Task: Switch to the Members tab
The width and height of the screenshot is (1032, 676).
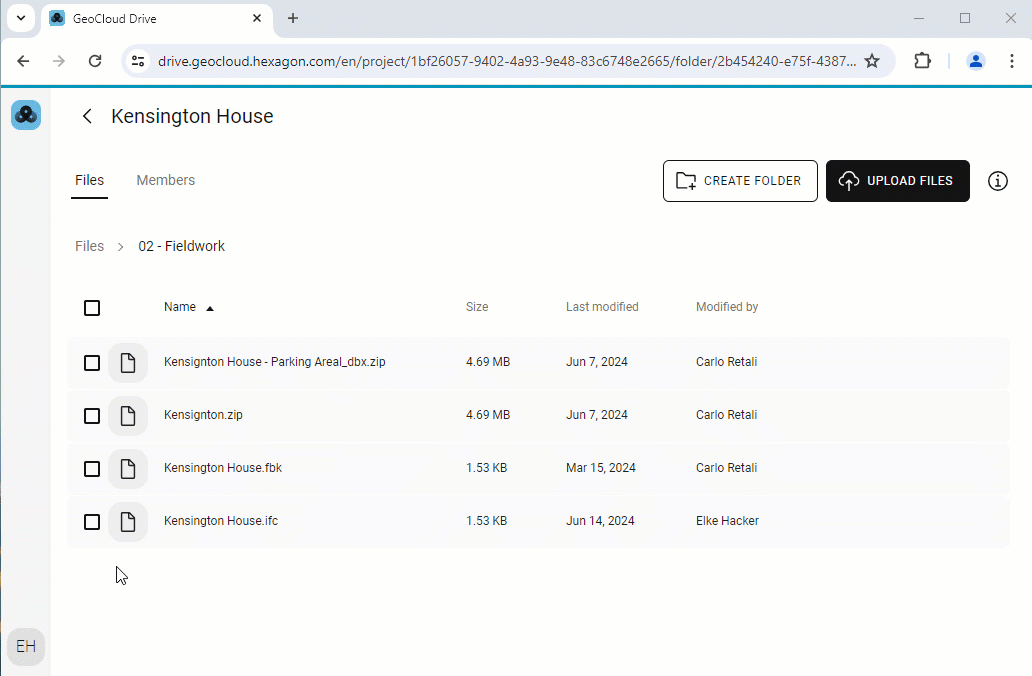Action: (x=165, y=180)
